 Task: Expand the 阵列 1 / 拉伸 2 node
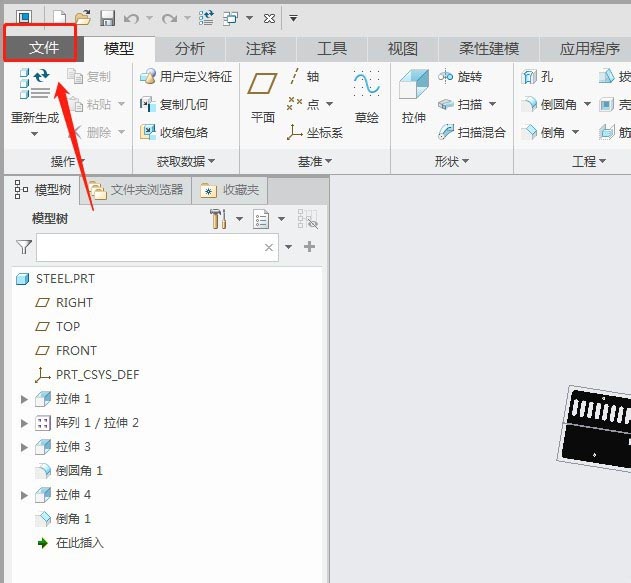[x=24, y=423]
